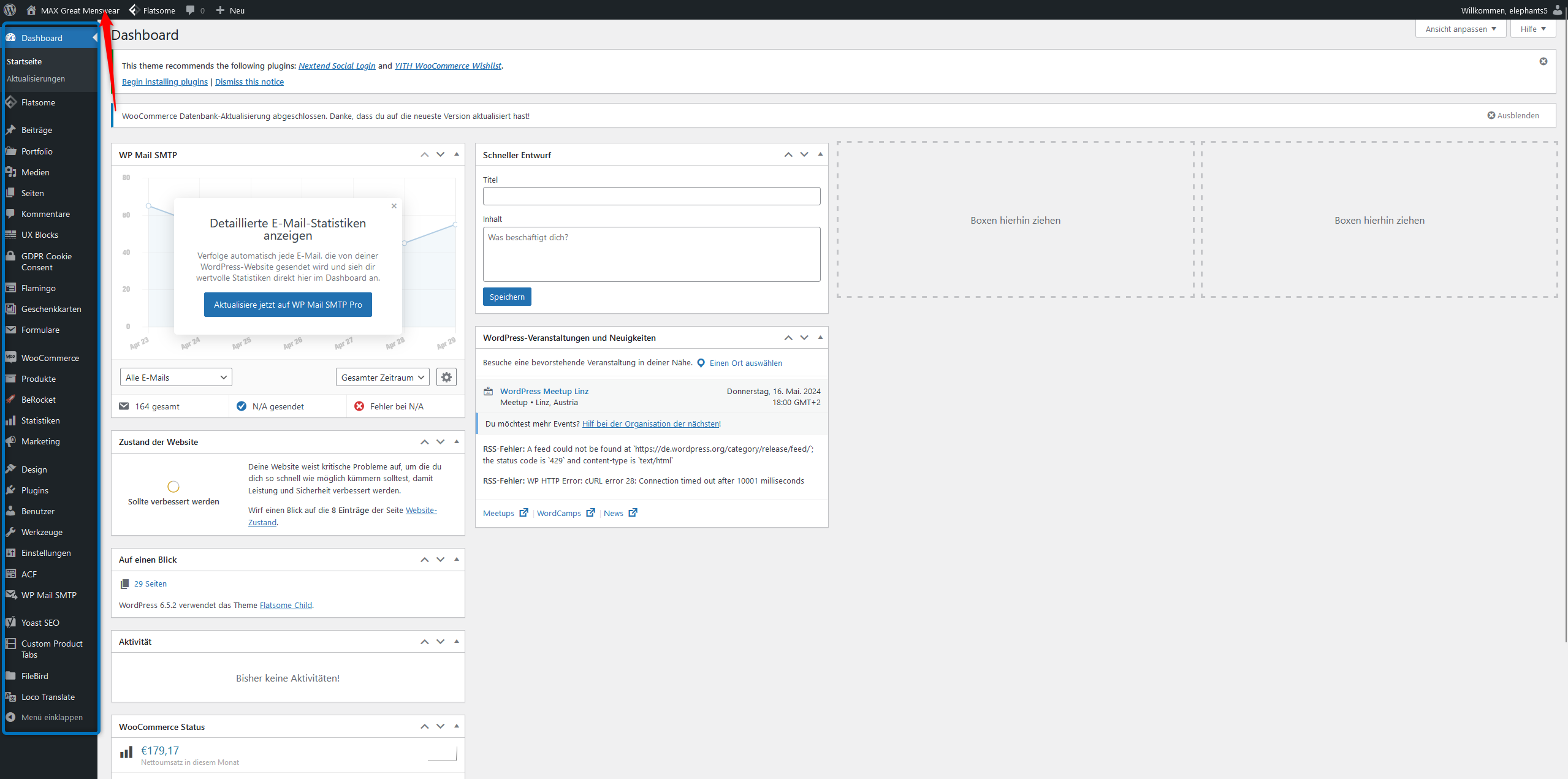The image size is (1568, 779).
Task: Open the Meetups external link
Action: pos(505,513)
